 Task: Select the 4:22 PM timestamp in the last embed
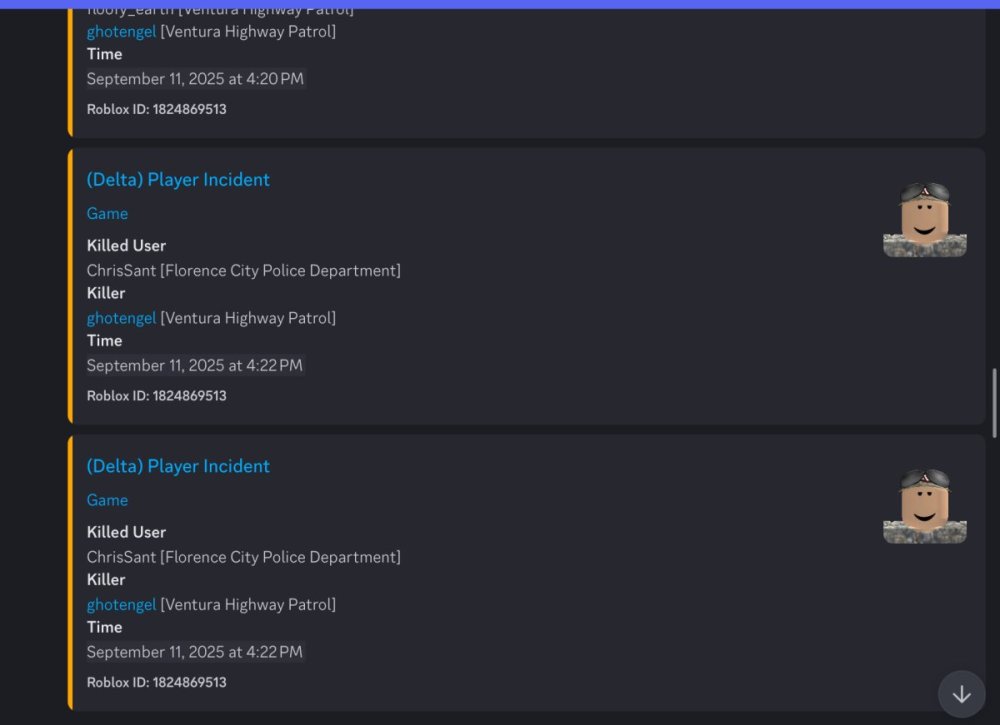coord(195,652)
